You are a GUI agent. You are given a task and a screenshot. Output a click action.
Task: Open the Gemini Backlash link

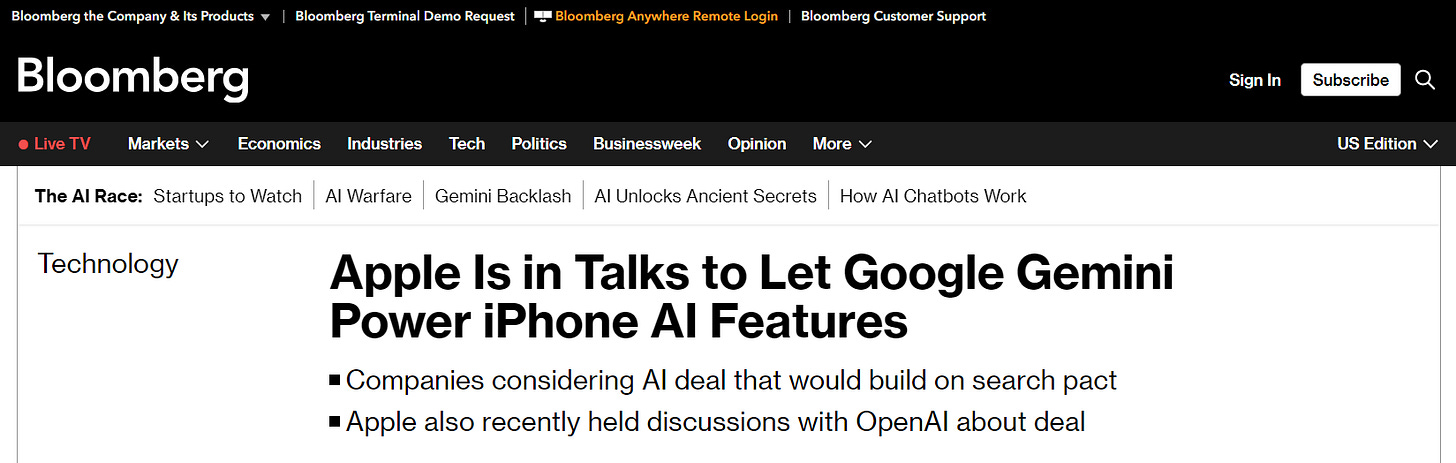[x=503, y=196]
